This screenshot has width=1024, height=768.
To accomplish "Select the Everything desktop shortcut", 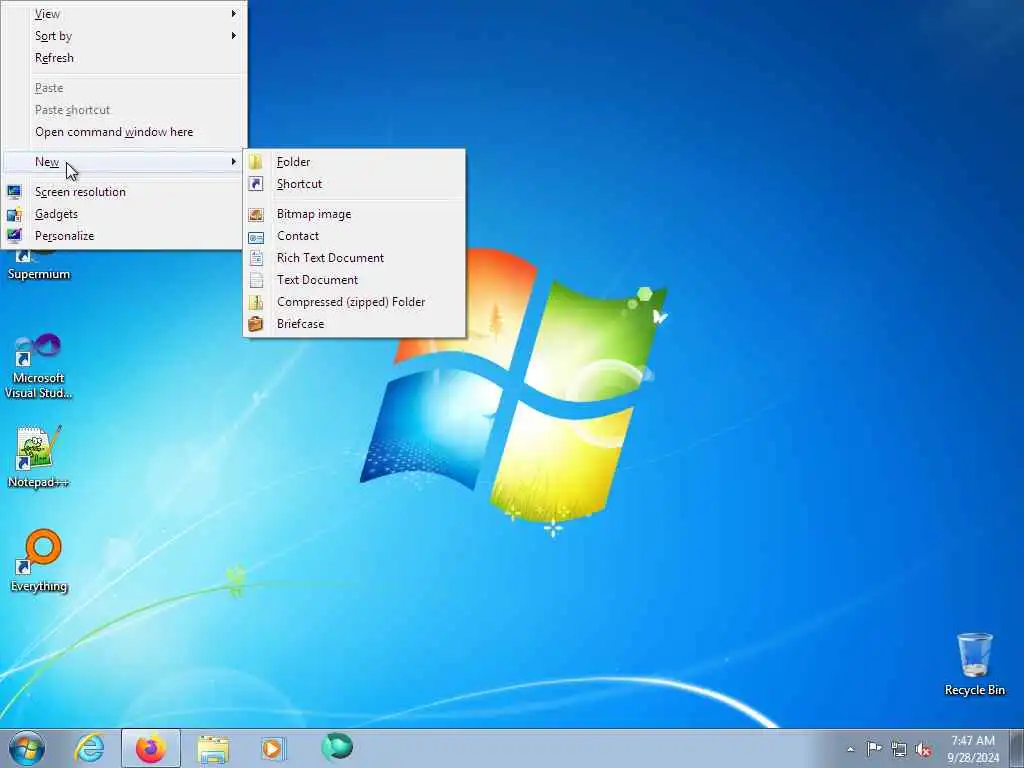I will 39,560.
